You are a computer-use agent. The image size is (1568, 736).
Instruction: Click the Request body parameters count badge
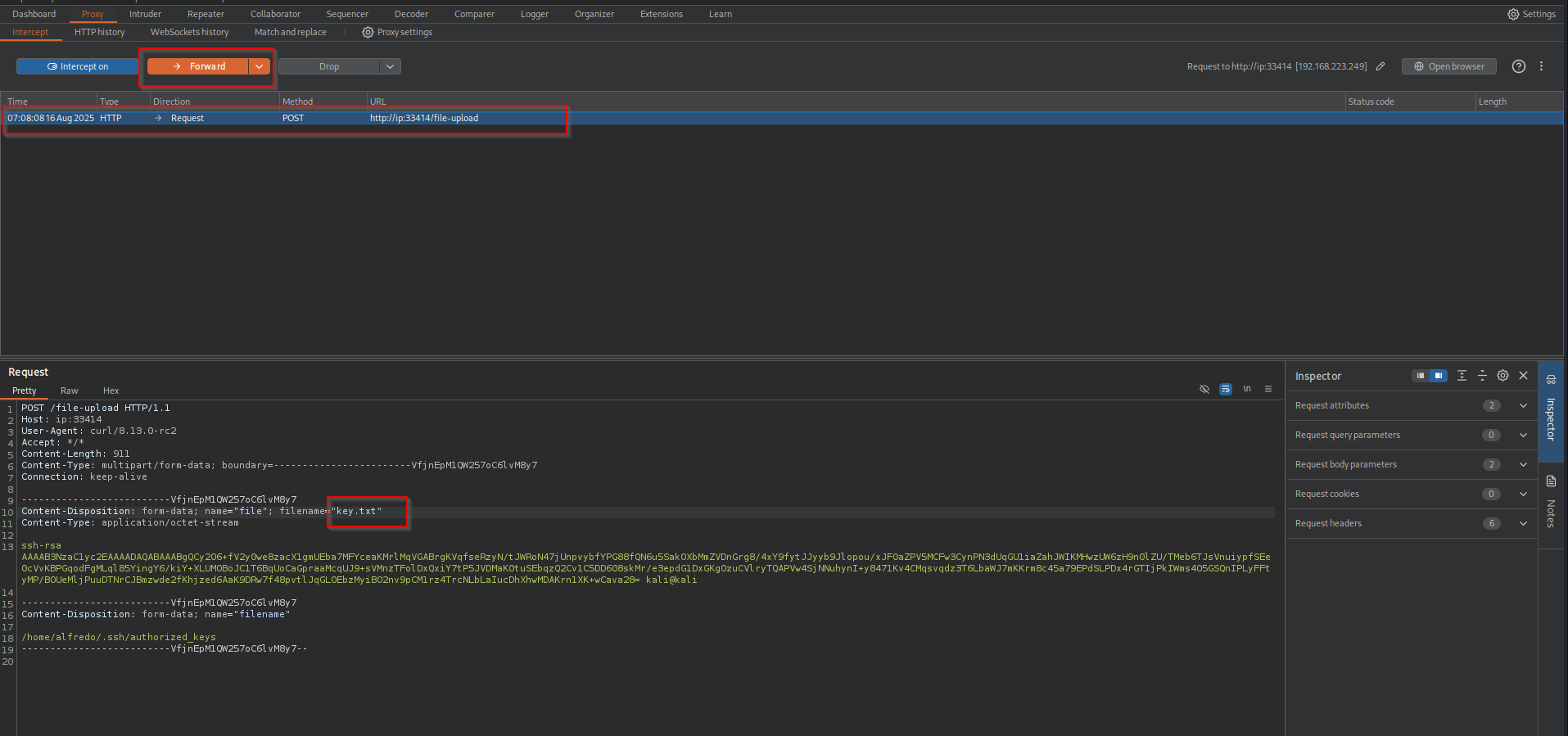tap(1491, 464)
